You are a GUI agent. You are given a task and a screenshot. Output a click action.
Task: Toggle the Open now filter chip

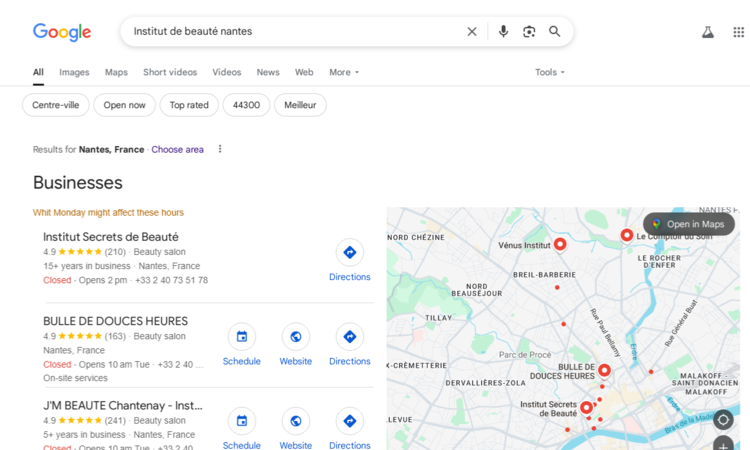tap(125, 105)
